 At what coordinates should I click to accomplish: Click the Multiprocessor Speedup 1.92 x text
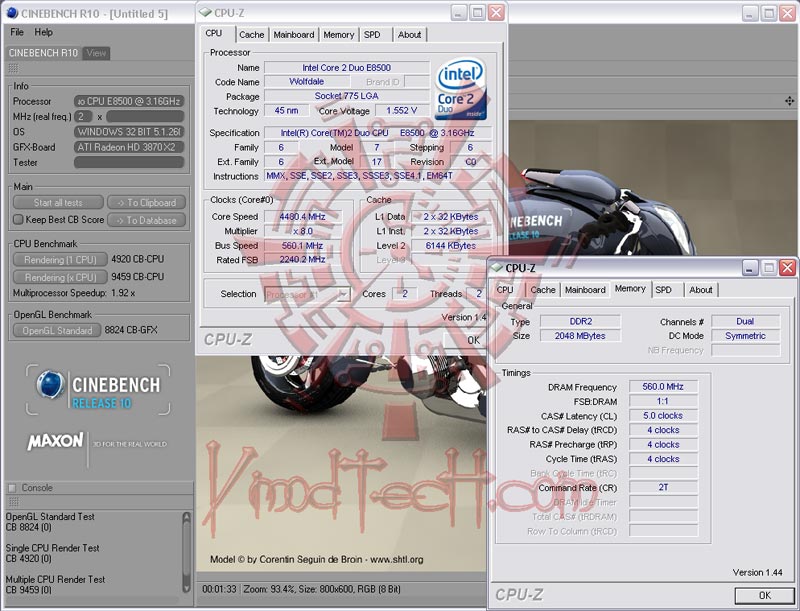coord(74,293)
